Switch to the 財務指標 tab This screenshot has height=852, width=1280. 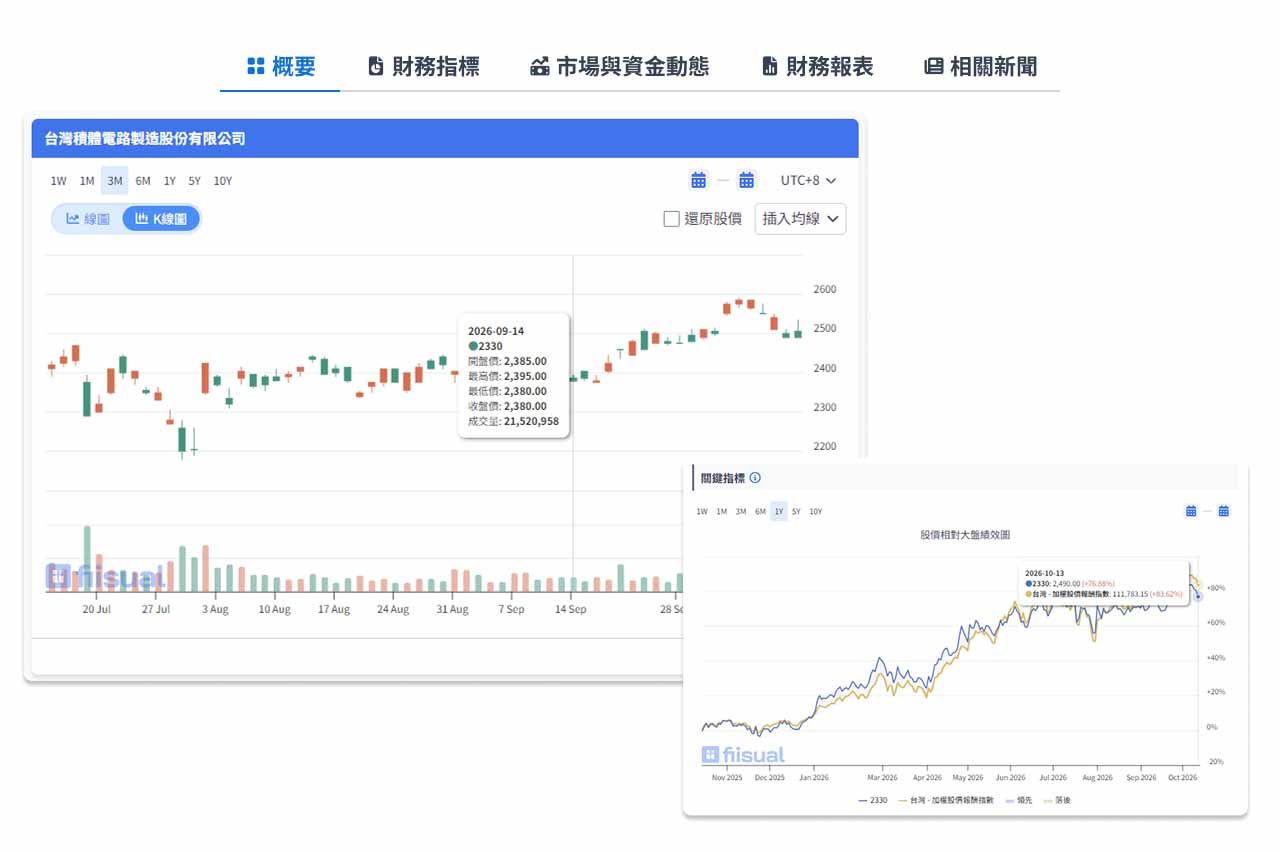(423, 67)
